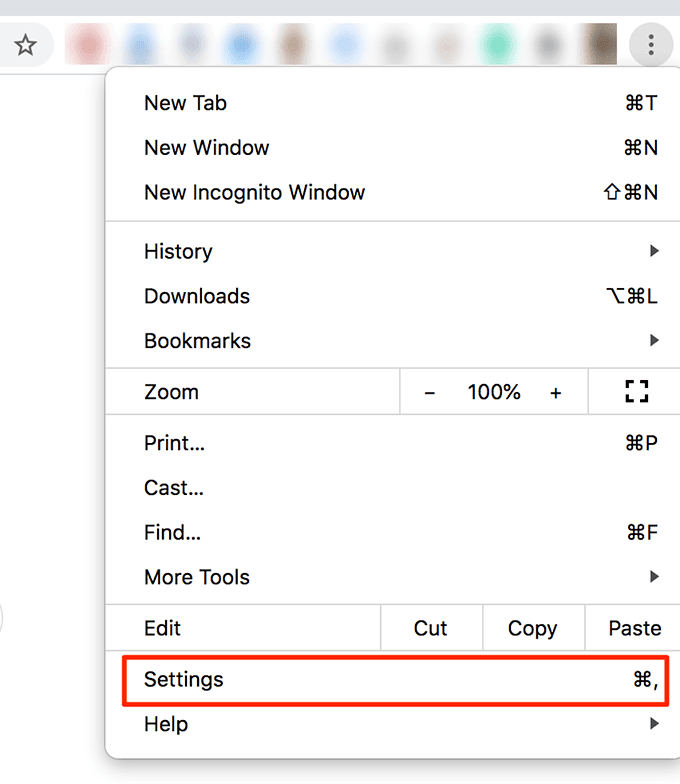Click the Cut button in Edit row
The width and height of the screenshot is (680, 784).
(x=431, y=628)
